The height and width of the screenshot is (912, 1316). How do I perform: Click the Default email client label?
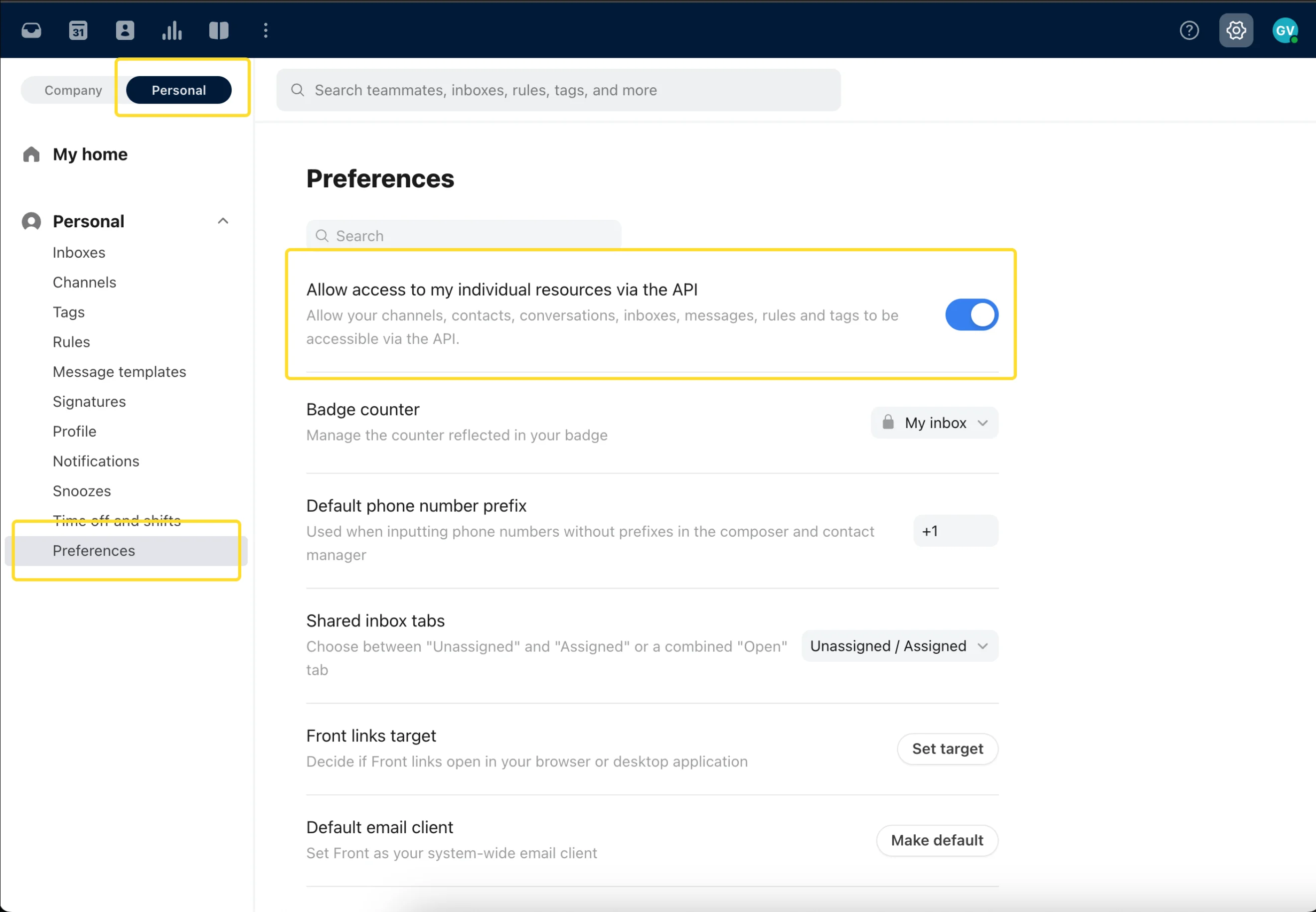tap(379, 827)
